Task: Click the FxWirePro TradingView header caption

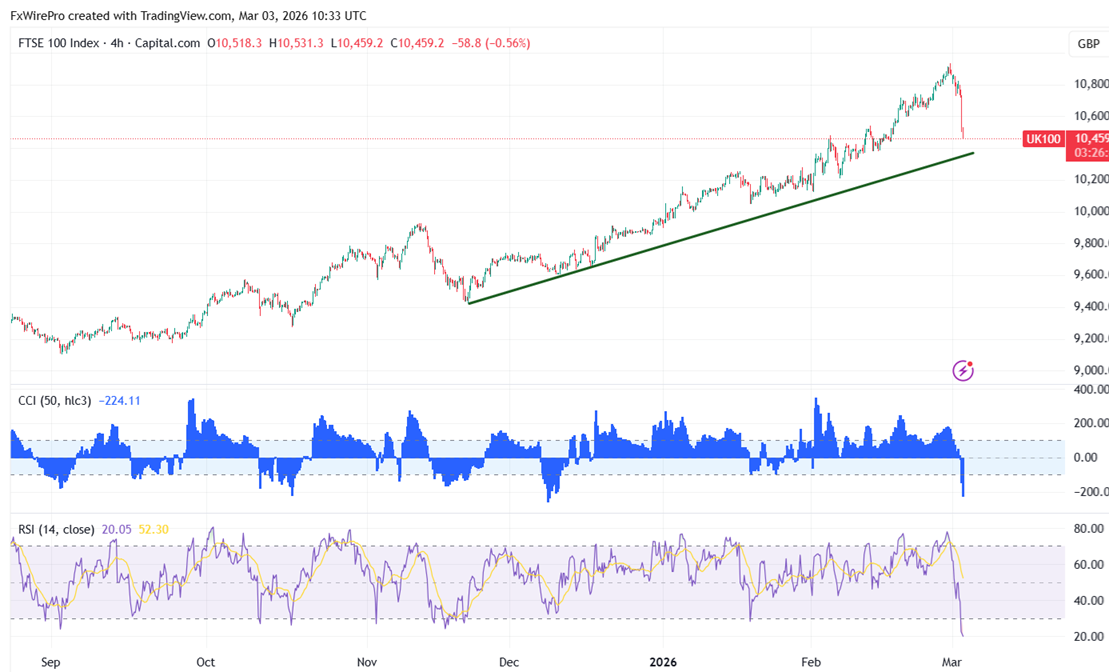Action: 188,16
